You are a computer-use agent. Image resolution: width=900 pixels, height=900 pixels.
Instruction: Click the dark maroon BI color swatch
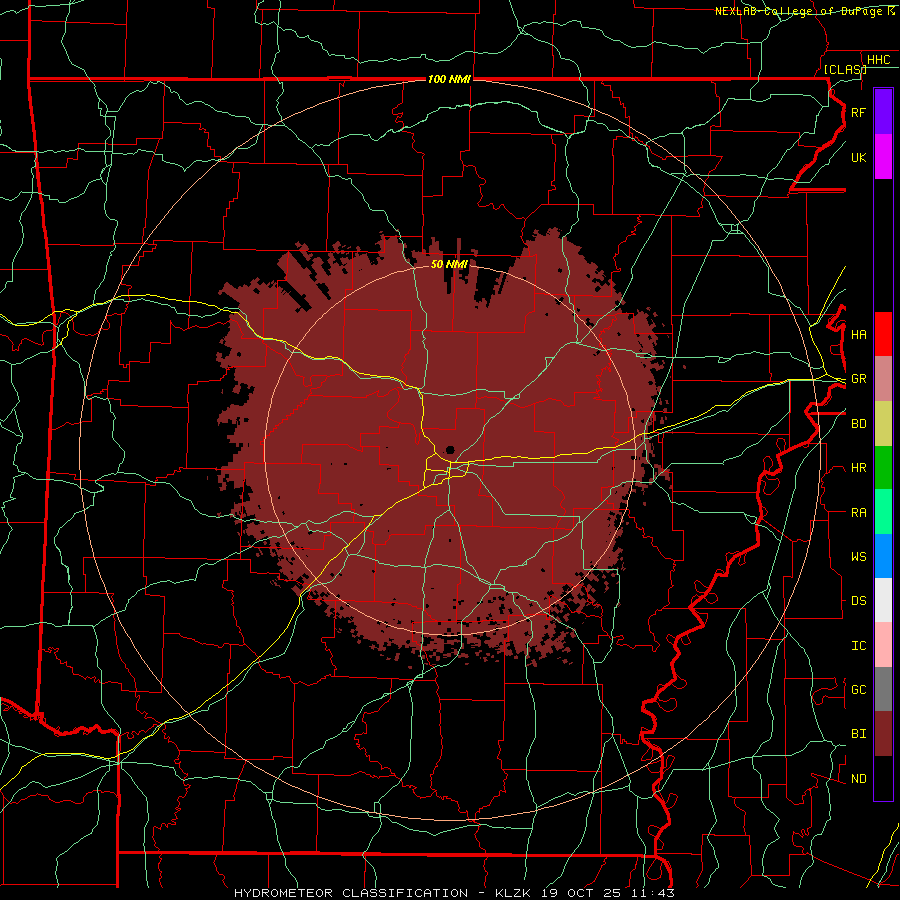click(x=883, y=734)
